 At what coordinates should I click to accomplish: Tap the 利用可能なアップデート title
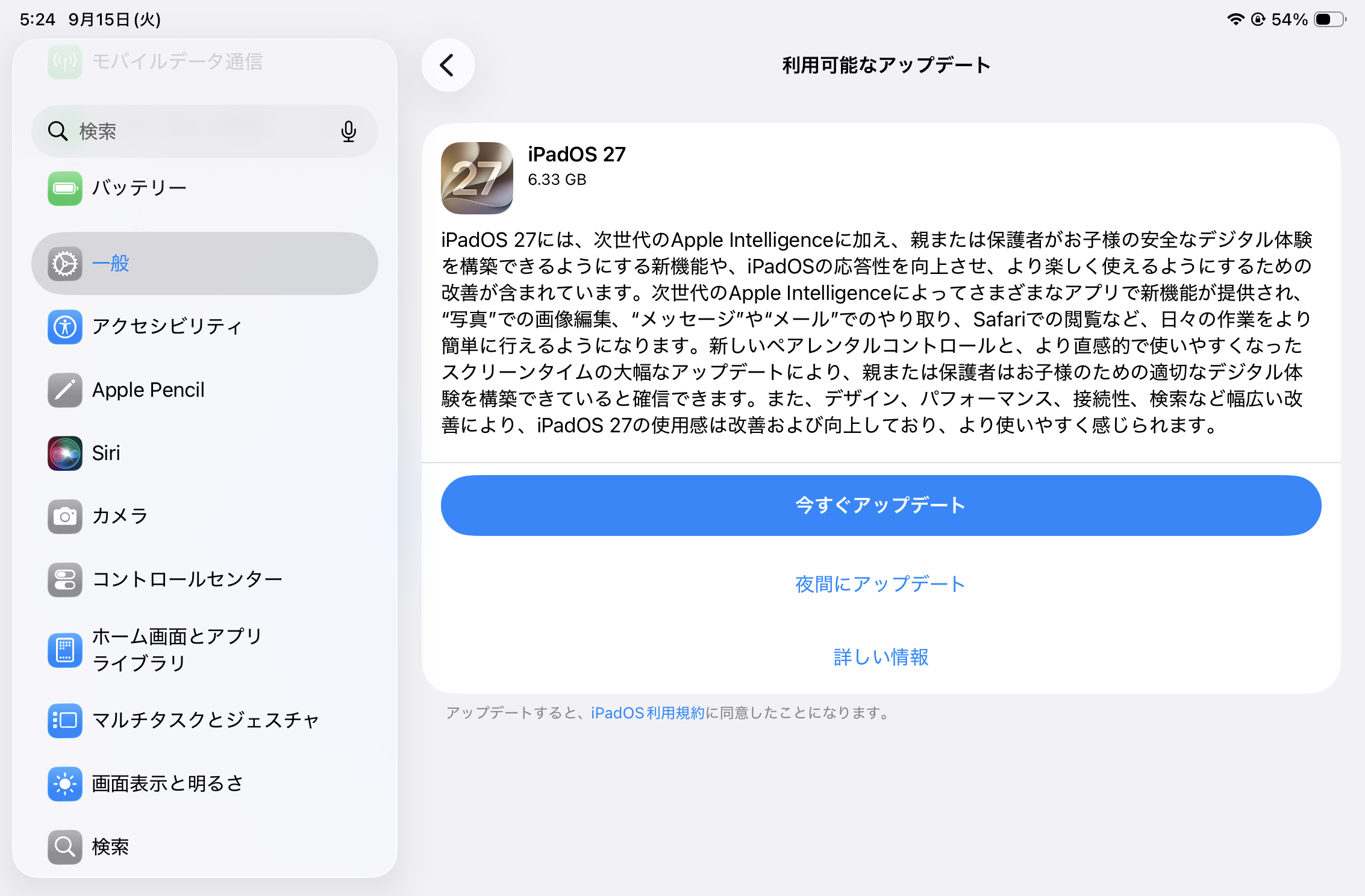tap(886, 65)
